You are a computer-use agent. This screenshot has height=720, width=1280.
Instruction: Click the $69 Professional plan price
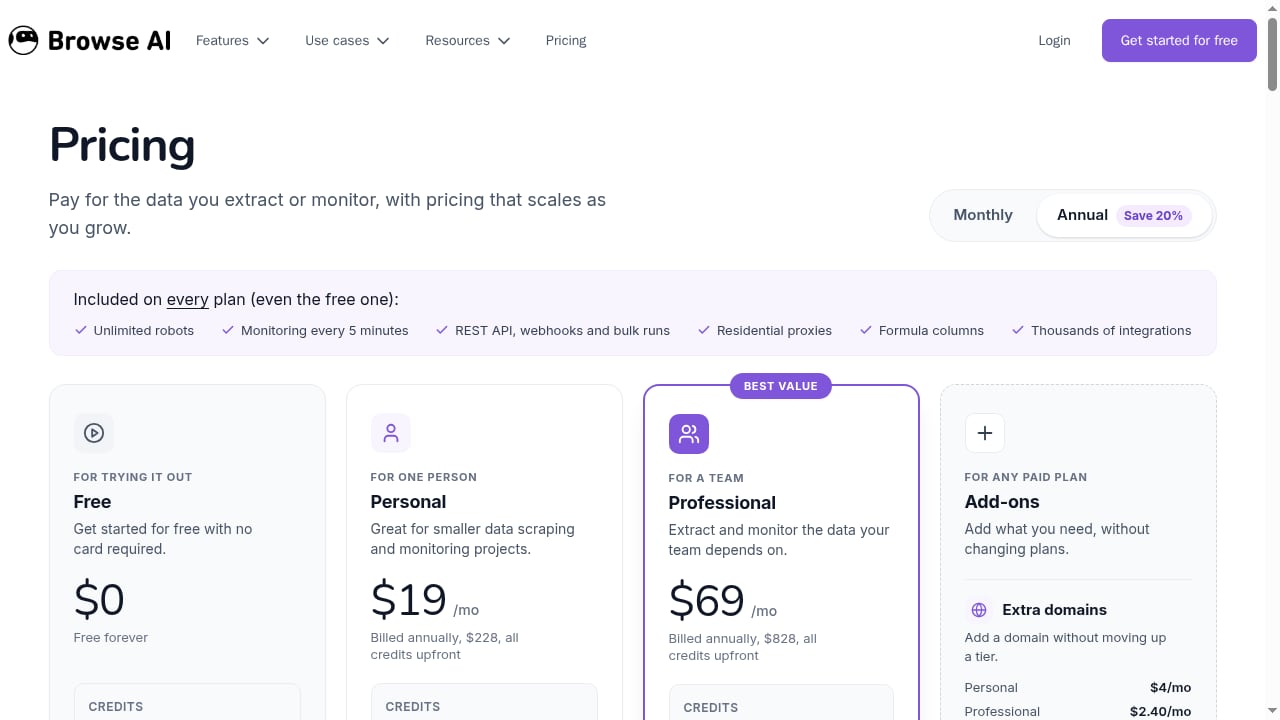point(706,600)
